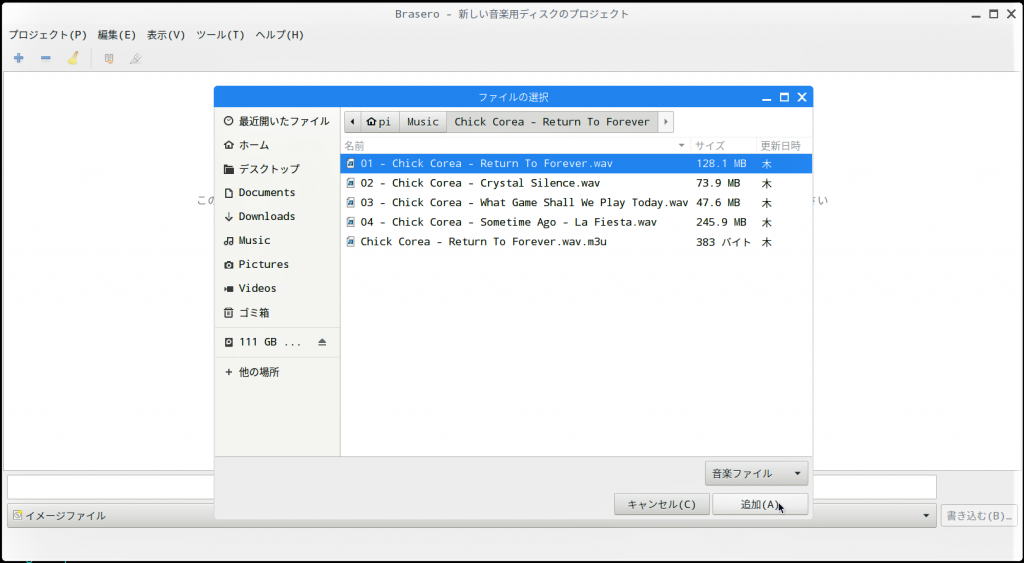Select 04 - Sometime Ago - La Fiesta.wav
Viewport: 1024px width, 563px height.
tap(576, 222)
